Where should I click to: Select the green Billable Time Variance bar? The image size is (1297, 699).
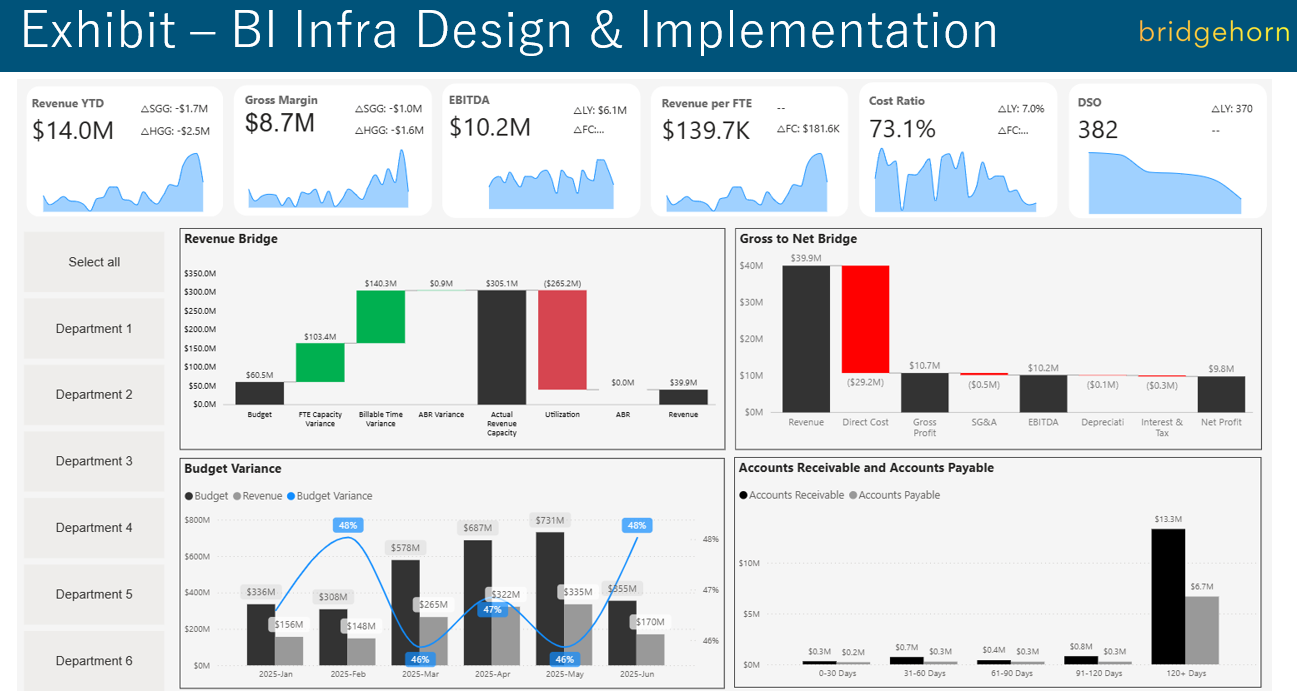pyautogui.click(x=380, y=316)
